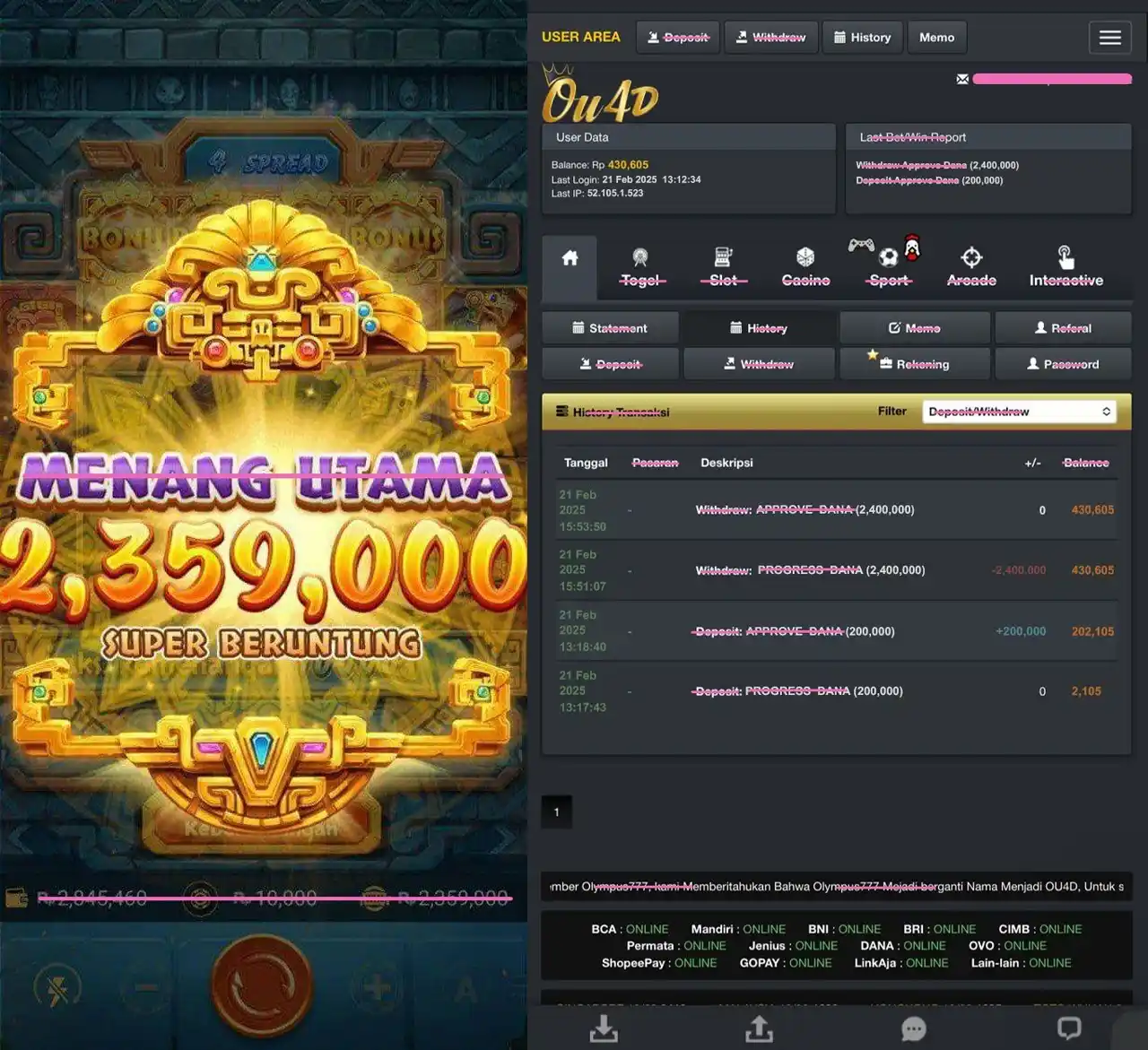
Task: Open the Casino category
Action: (805, 267)
